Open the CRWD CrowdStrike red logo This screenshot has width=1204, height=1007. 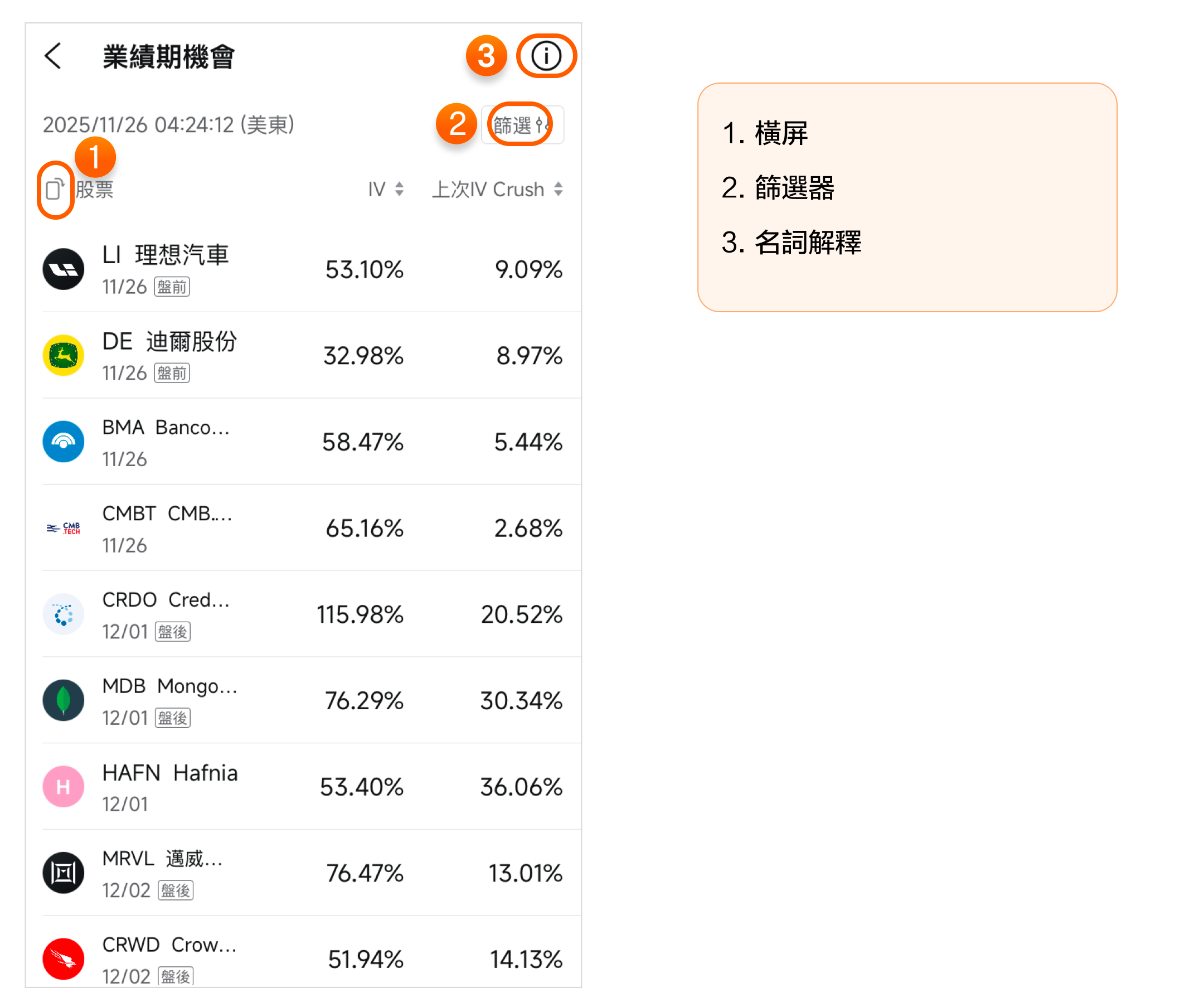tap(64, 959)
